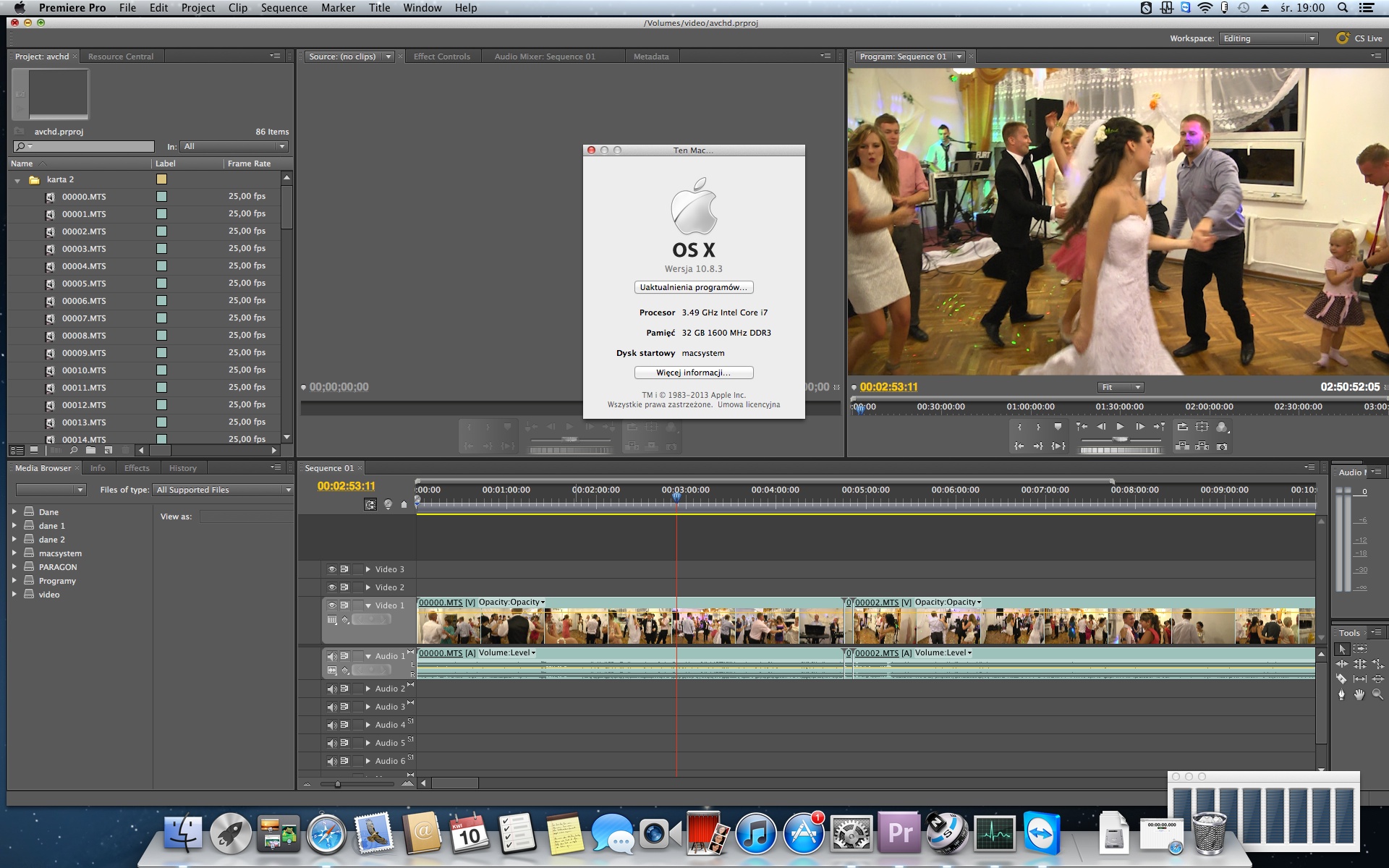1389x868 pixels.
Task: Hide the Video 2 track output
Action: coord(331,587)
